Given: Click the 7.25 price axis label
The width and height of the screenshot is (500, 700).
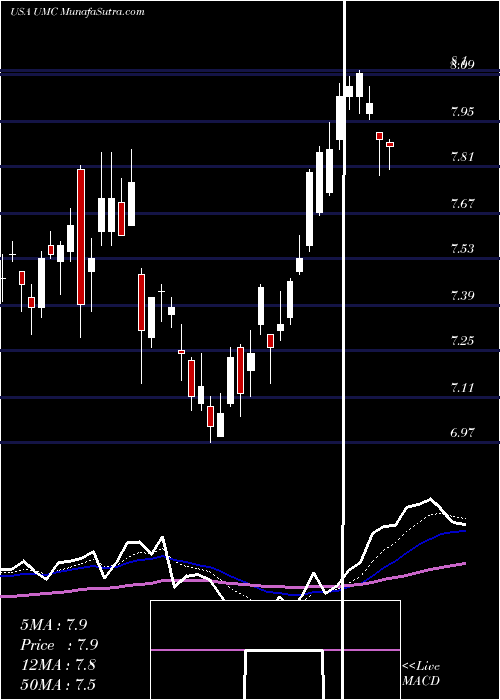Looking at the screenshot, I should point(463,341).
